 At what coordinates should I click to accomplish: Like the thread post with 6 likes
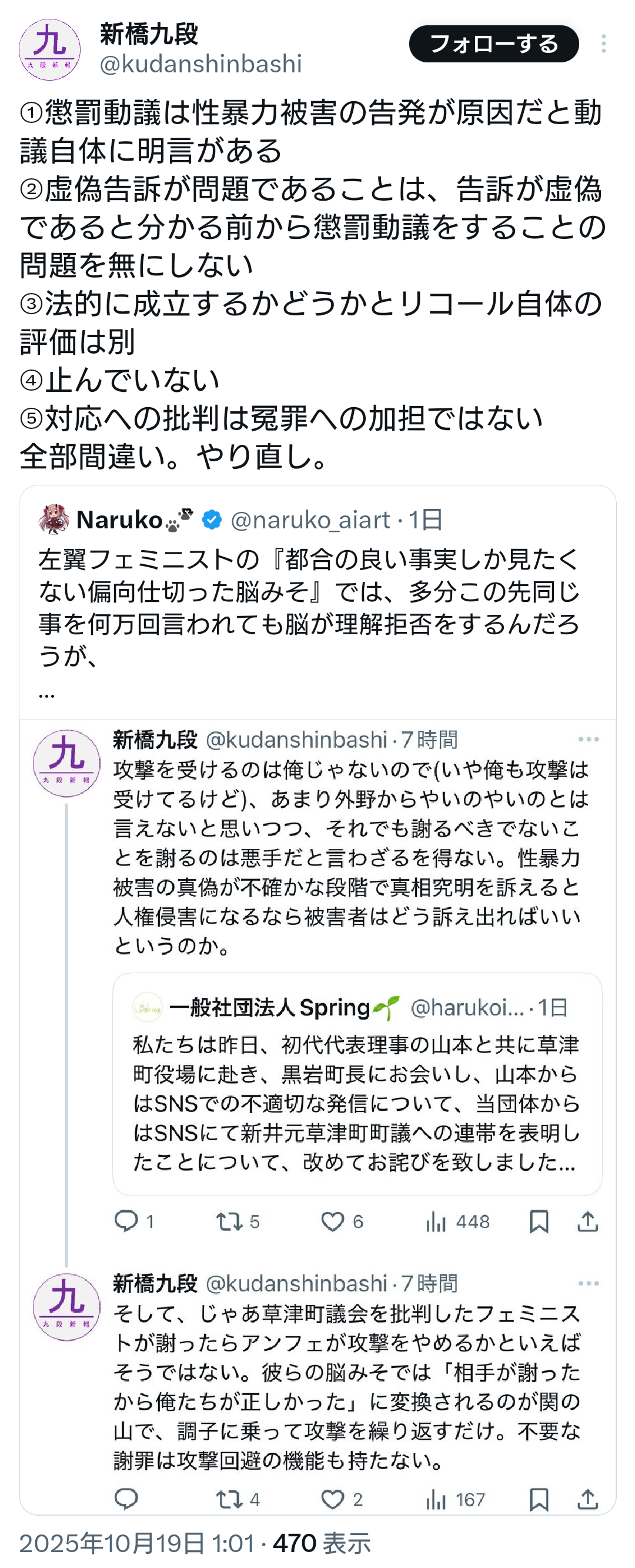[333, 1221]
